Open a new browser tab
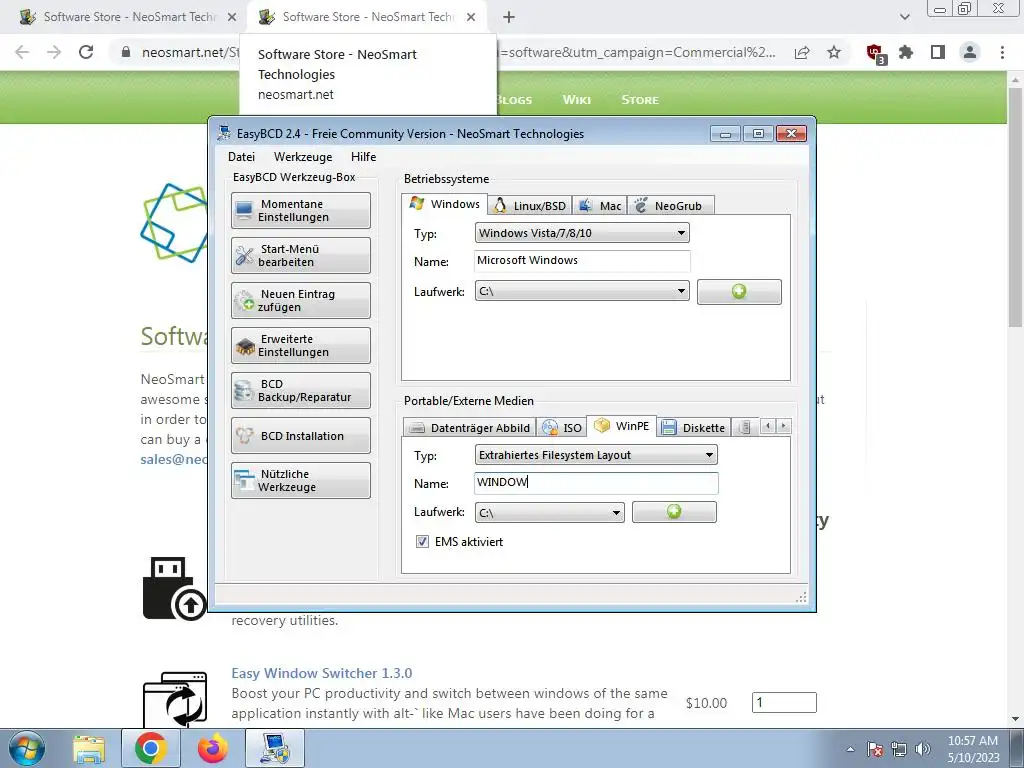1024x768 pixels. 509,18
